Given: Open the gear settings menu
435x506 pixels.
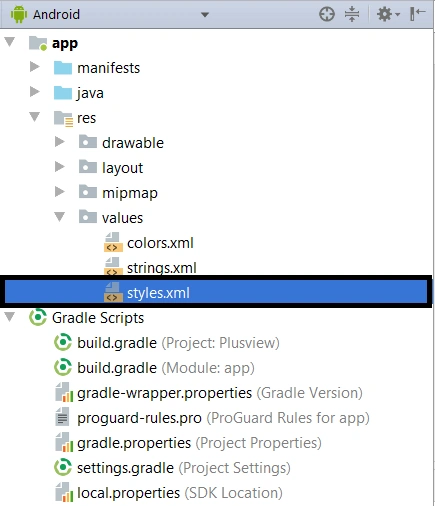Looking at the screenshot, I should coord(388,14).
